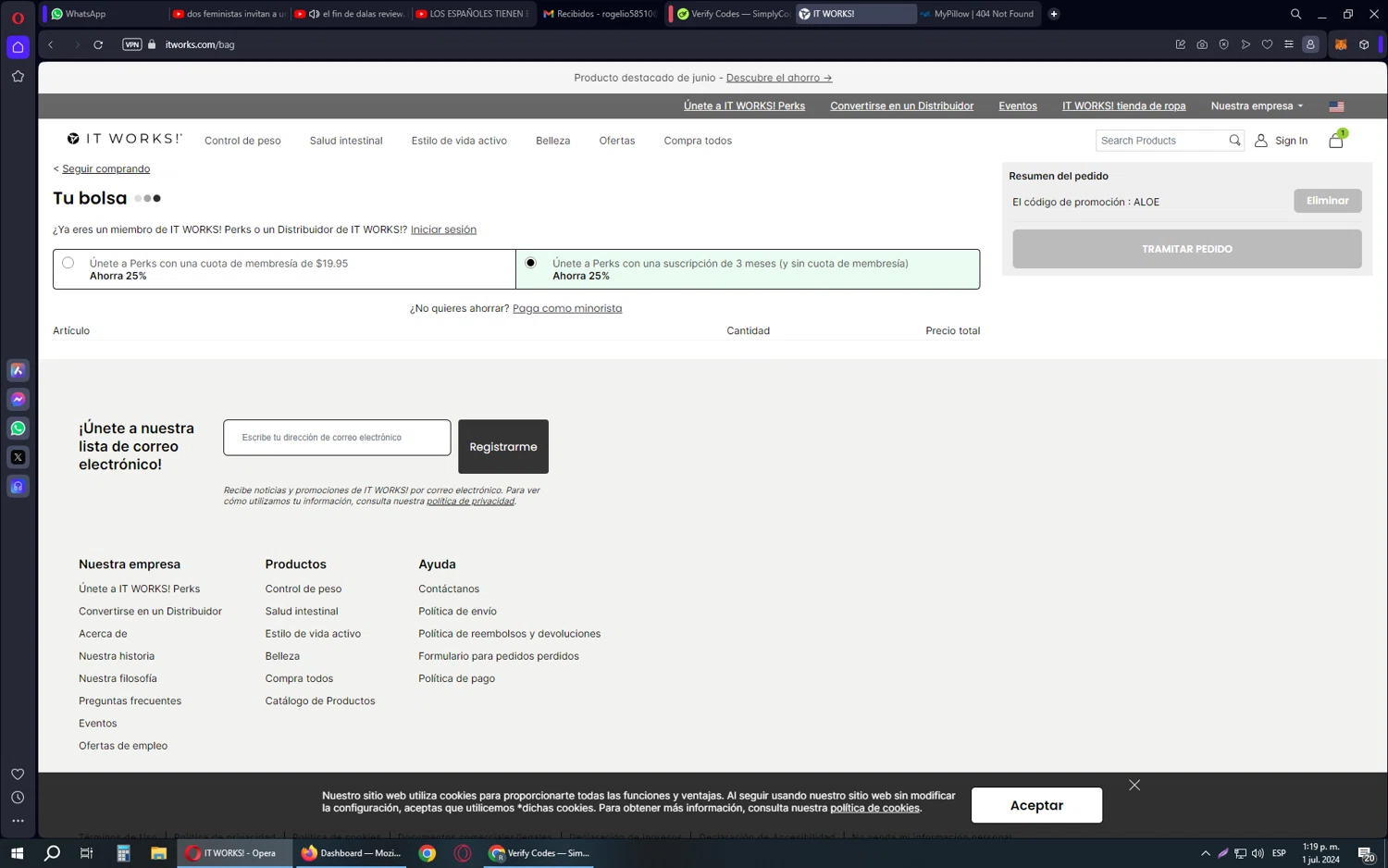This screenshot has width=1388, height=868.
Task: Click the email address input field
Action: click(337, 438)
